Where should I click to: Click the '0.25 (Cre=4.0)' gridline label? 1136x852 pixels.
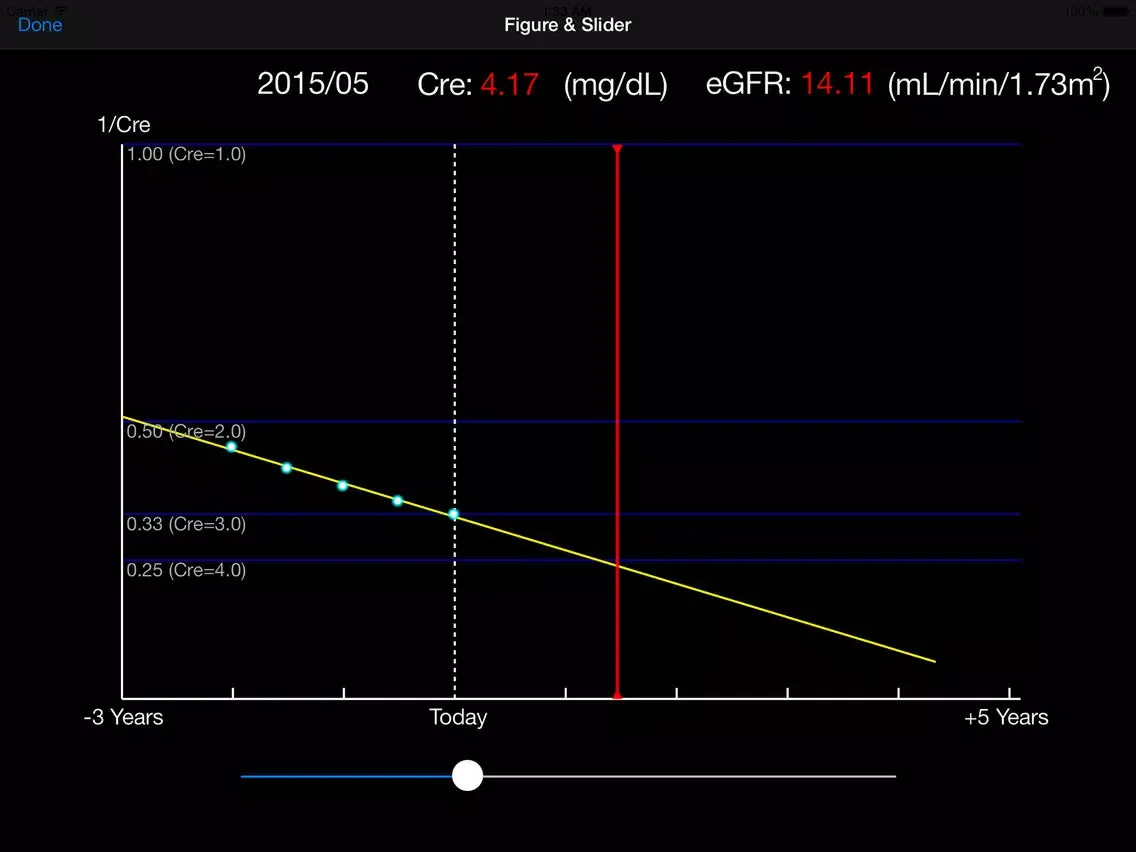click(x=186, y=570)
